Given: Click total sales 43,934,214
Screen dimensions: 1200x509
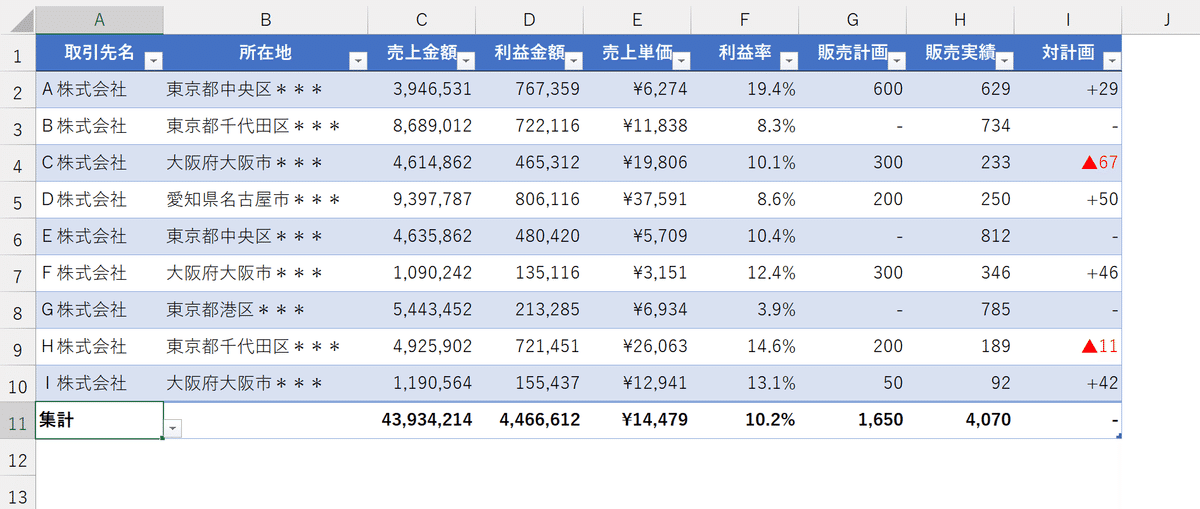Looking at the screenshot, I should click(421, 420).
